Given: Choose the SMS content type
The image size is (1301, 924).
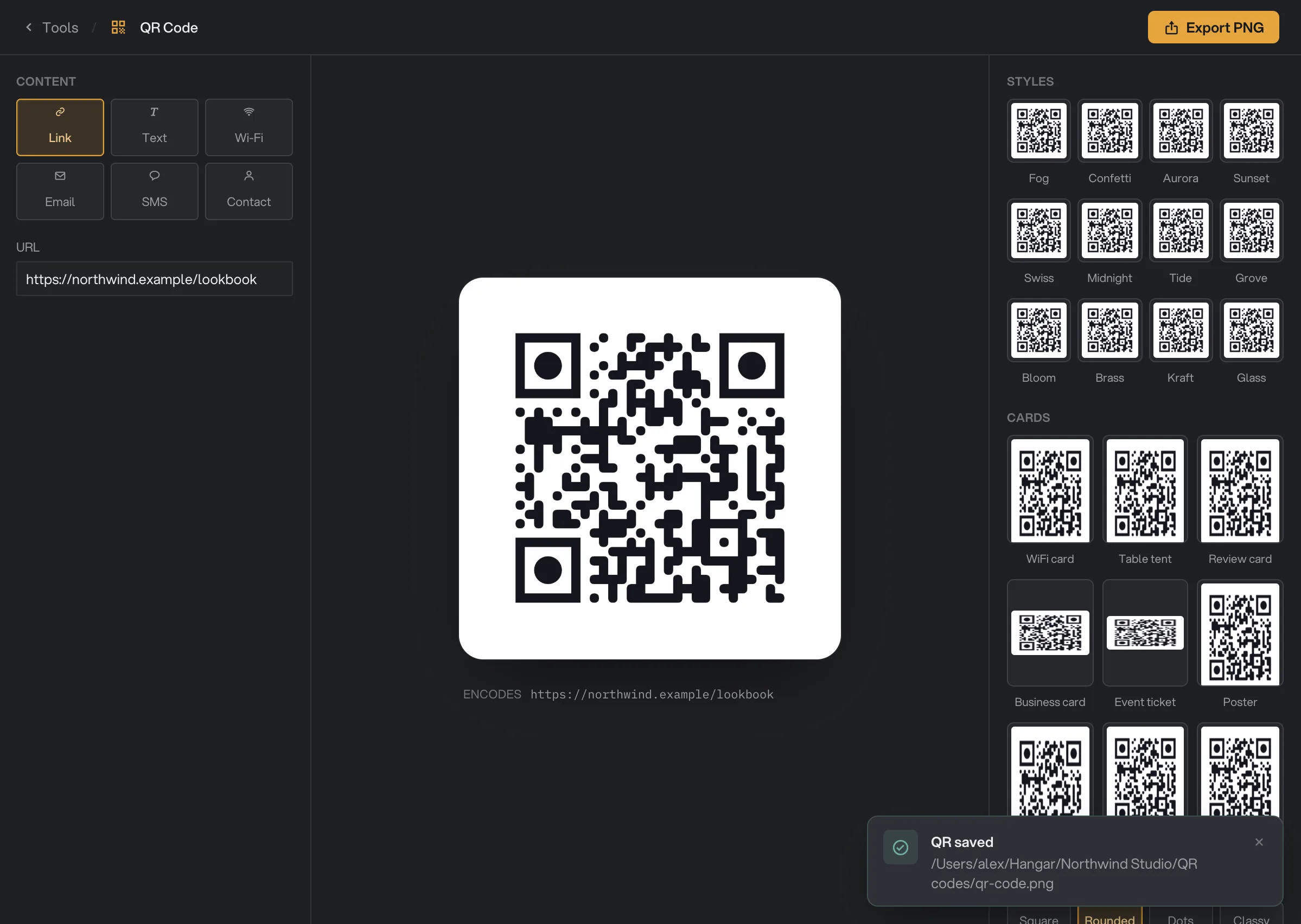Looking at the screenshot, I should (x=154, y=191).
